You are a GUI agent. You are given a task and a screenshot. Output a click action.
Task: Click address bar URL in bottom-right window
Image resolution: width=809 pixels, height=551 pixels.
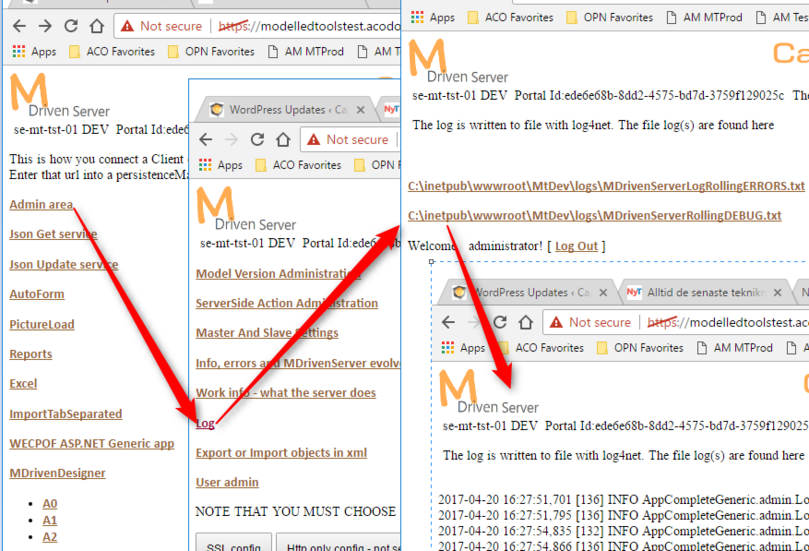pos(727,322)
